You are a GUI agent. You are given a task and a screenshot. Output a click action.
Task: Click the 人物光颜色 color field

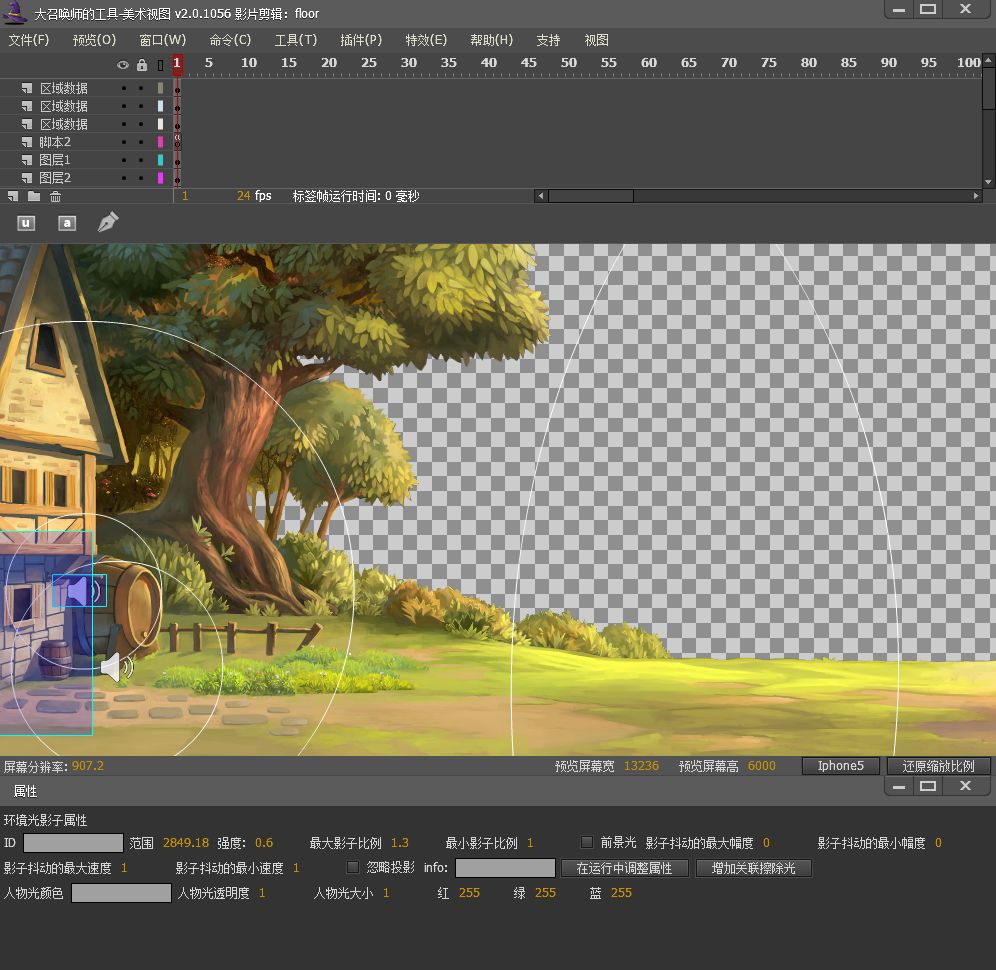tap(121, 893)
